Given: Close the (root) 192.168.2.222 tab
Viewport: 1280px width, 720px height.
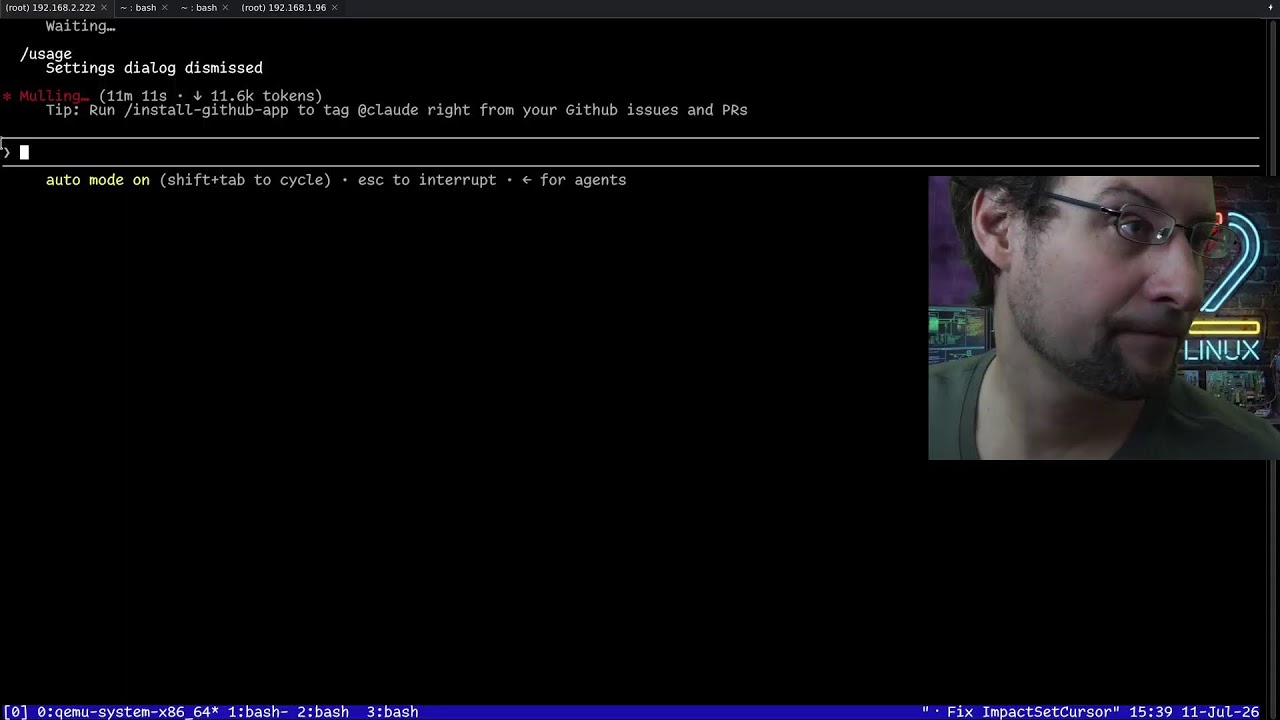Looking at the screenshot, I should click(x=104, y=7).
